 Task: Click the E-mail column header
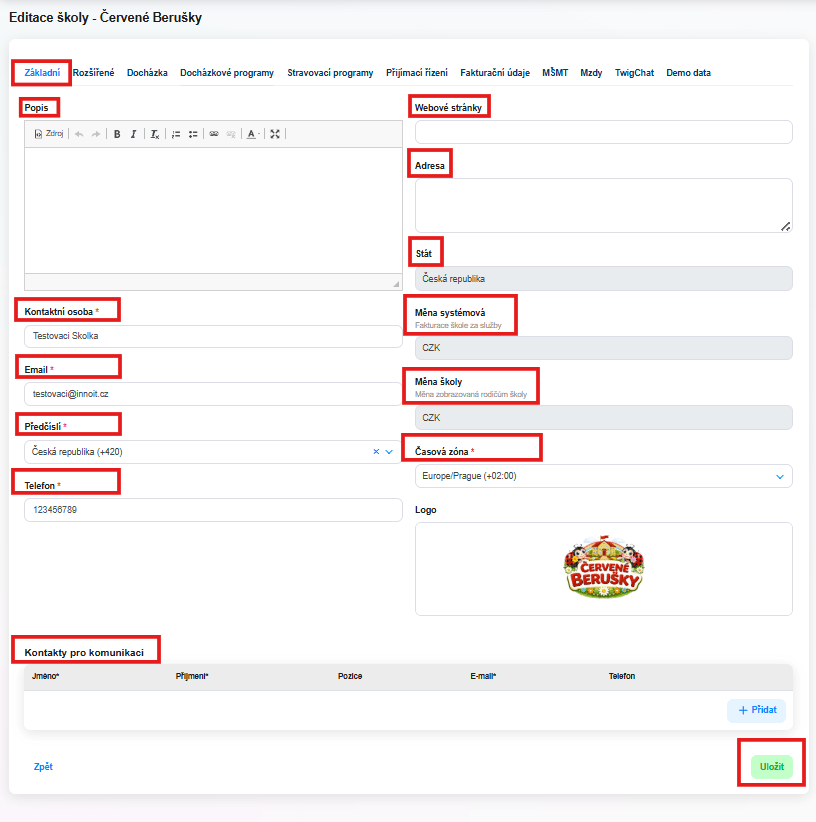click(483, 676)
